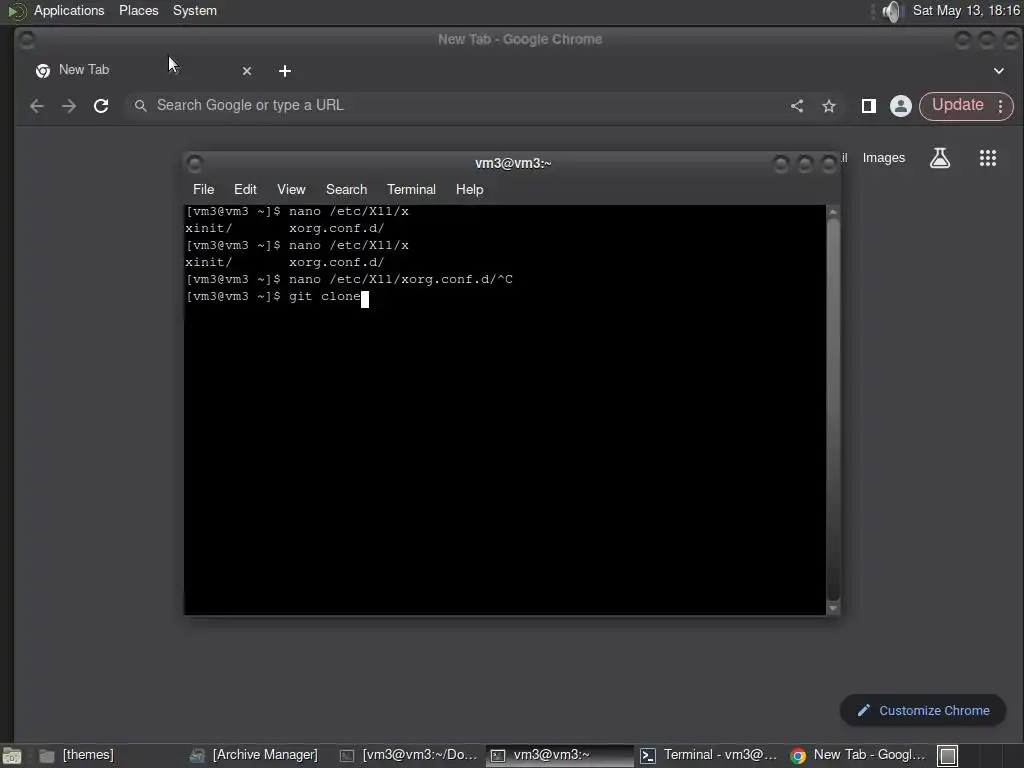
Task: Open the Applications menu in top panel
Action: pyautogui.click(x=69, y=10)
